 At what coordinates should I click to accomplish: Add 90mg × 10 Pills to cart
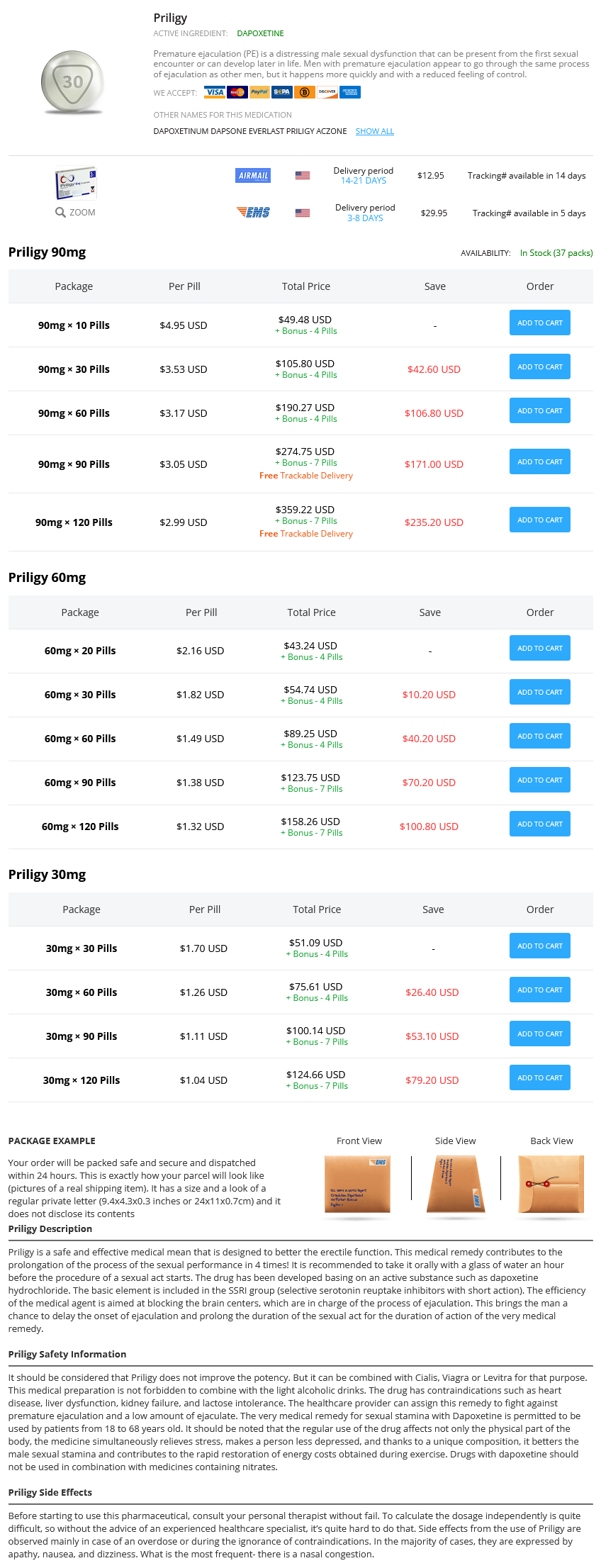pyautogui.click(x=540, y=323)
